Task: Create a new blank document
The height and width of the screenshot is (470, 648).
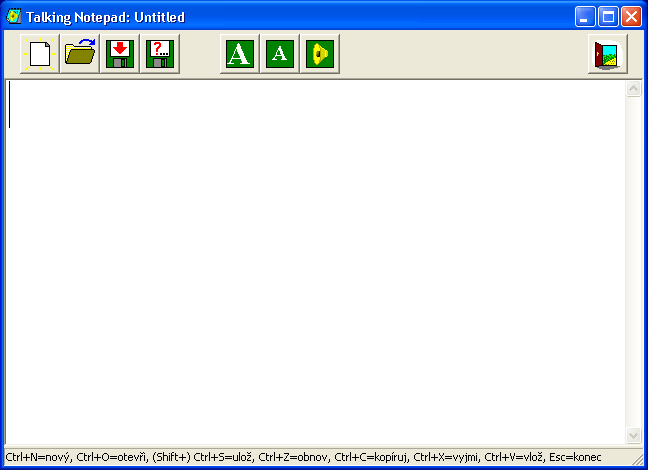Action: (39, 54)
